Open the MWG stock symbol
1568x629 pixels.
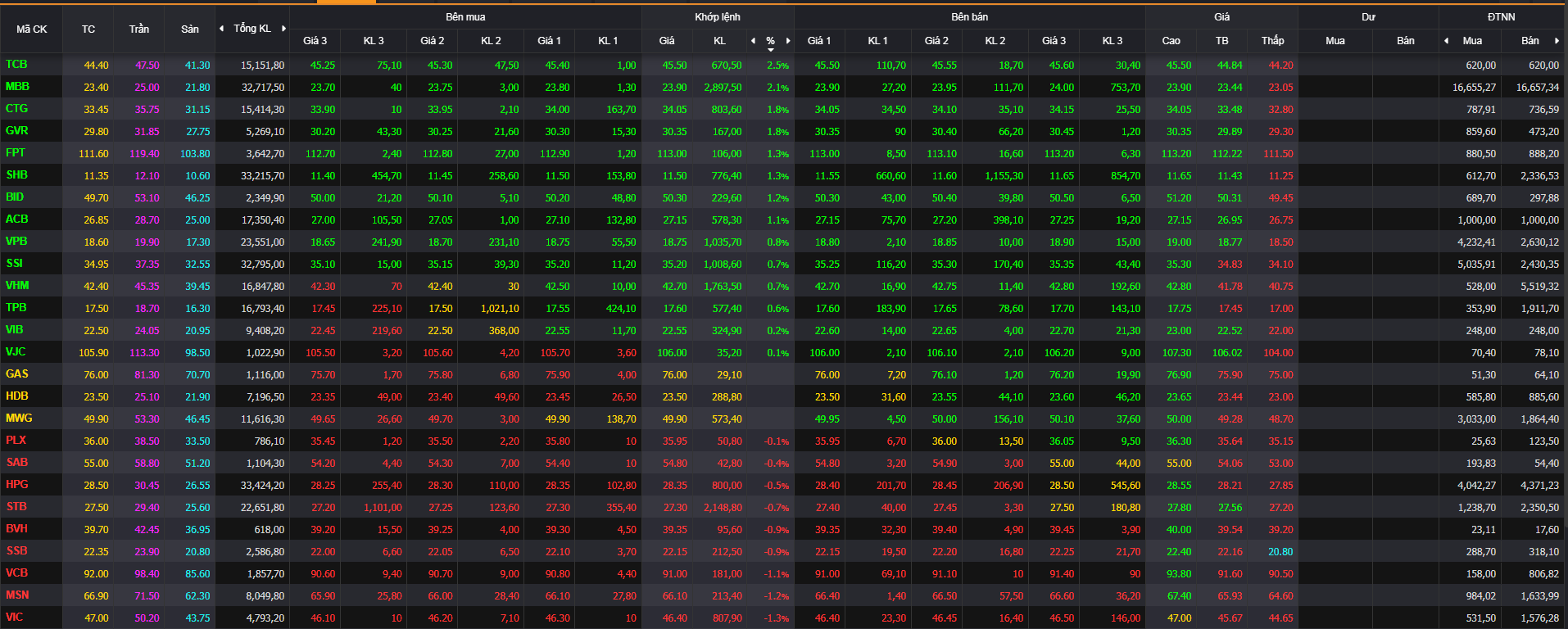[19, 419]
